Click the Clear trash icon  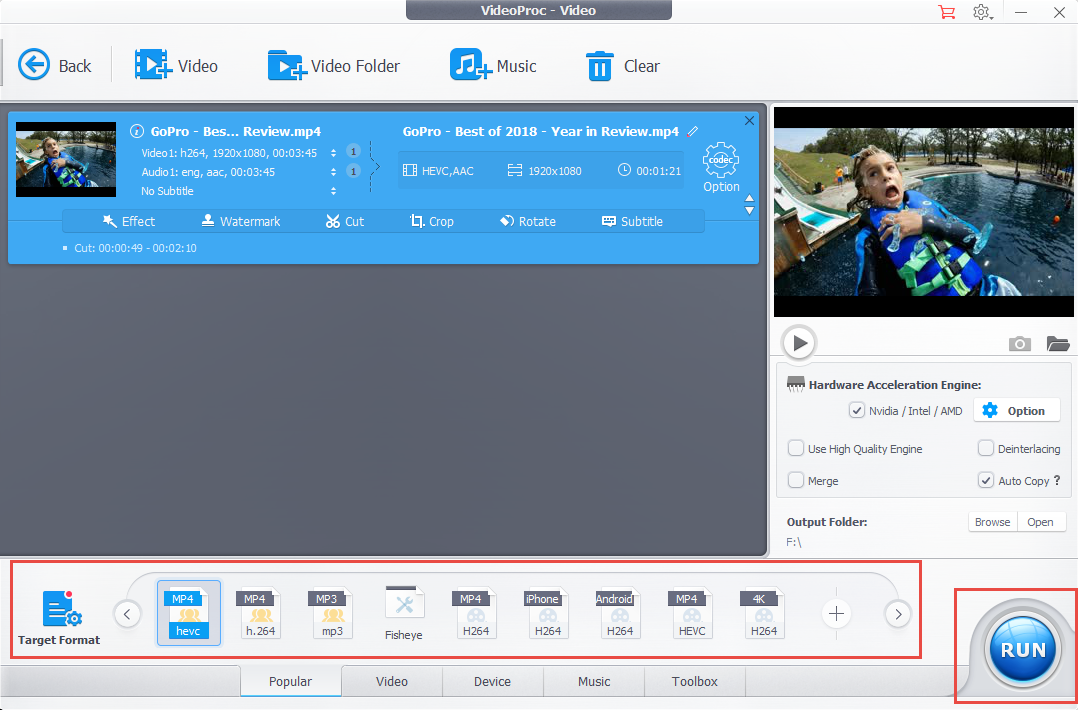tap(600, 66)
